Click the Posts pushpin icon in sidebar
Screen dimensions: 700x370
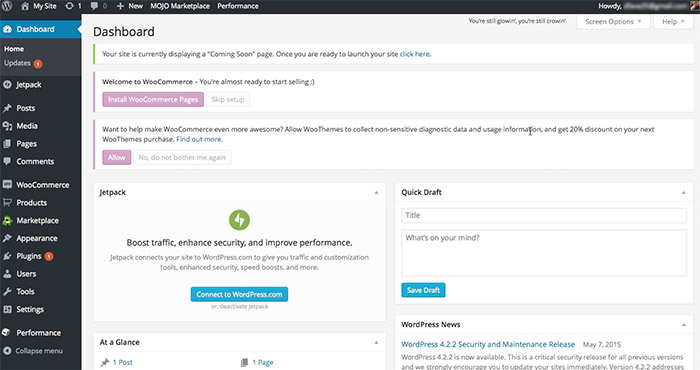tap(7, 108)
